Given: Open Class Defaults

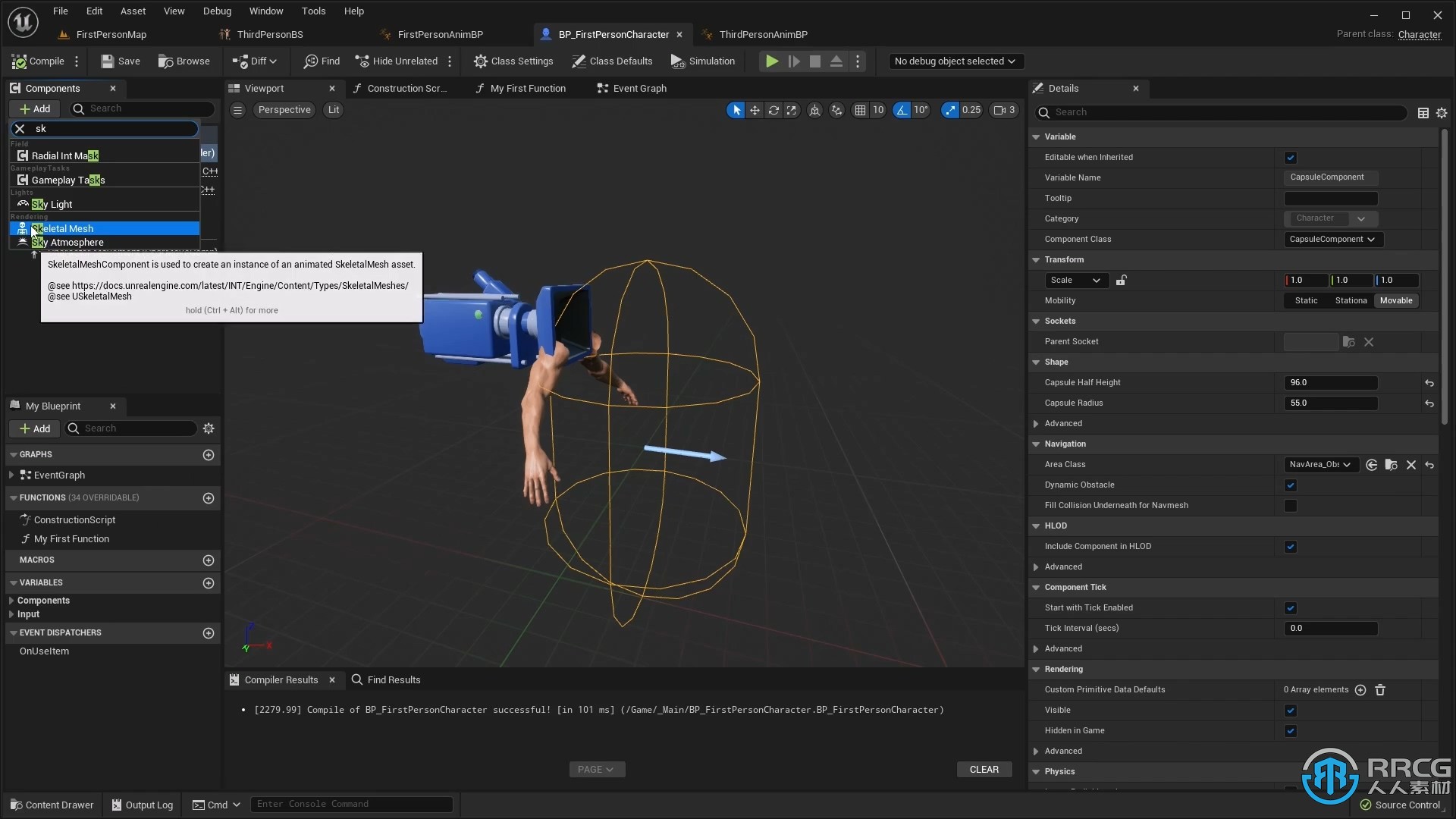Looking at the screenshot, I should tap(612, 61).
